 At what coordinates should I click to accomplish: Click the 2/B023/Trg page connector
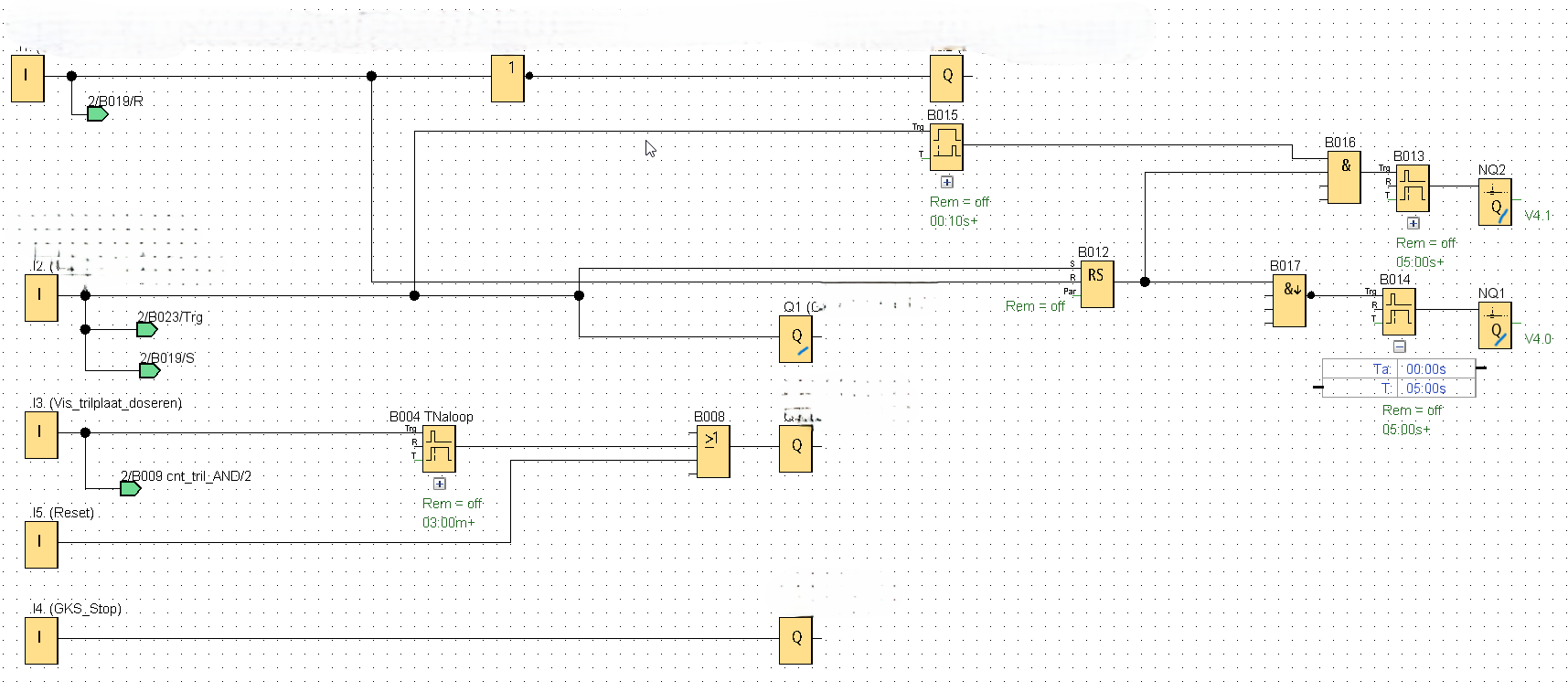(147, 329)
